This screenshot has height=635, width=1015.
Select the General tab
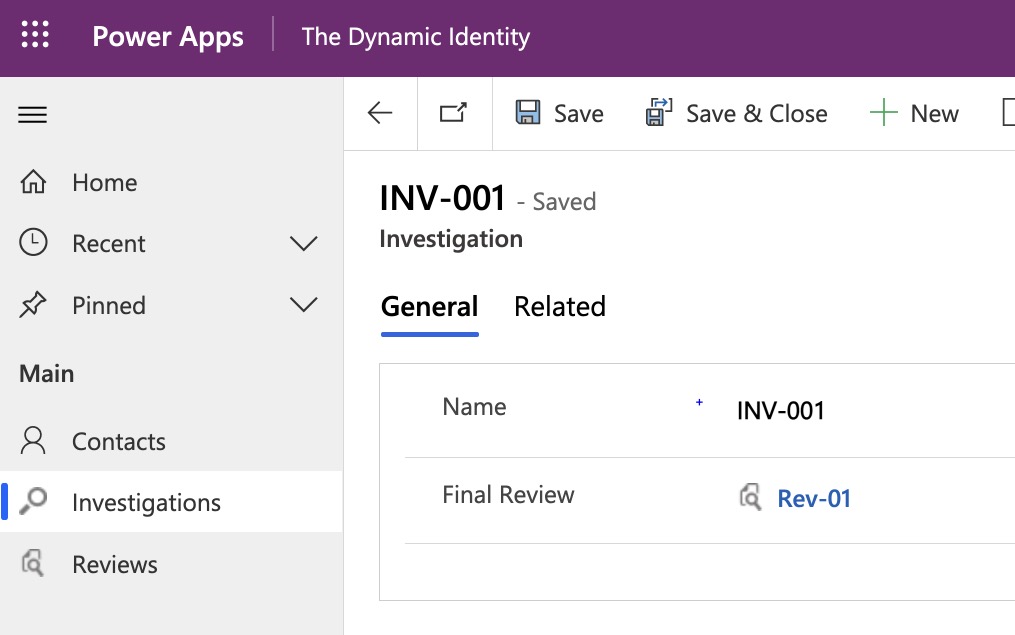429,306
